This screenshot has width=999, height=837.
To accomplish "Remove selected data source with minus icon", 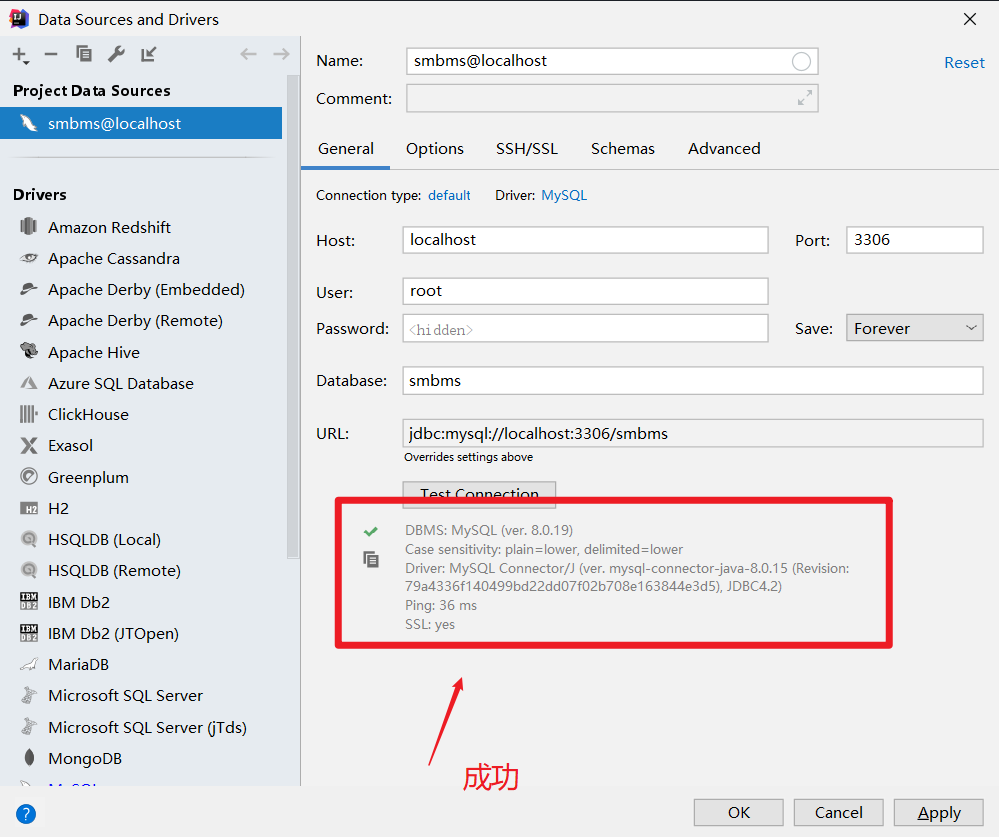I will [52, 55].
